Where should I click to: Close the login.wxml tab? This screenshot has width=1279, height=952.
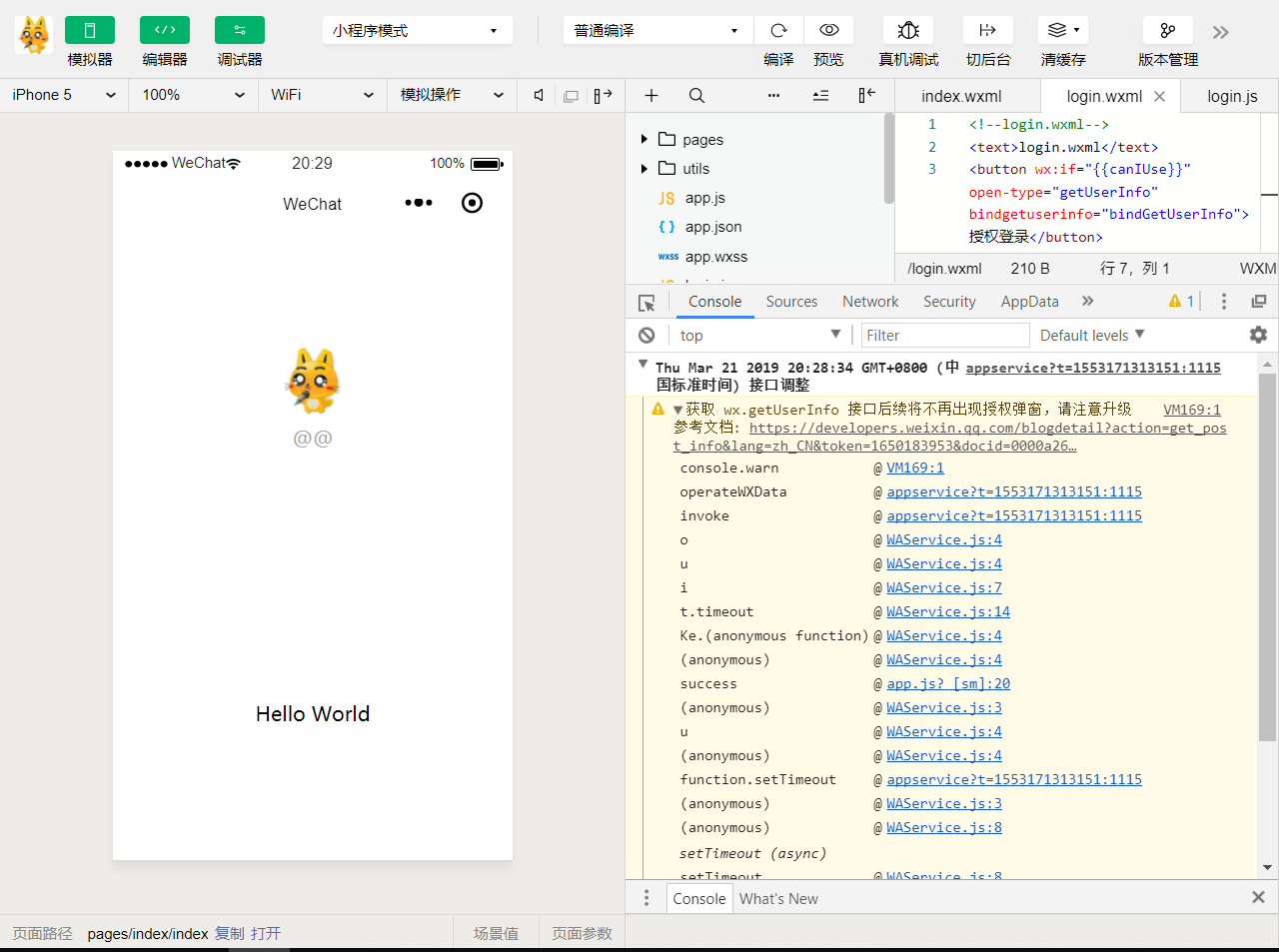tap(1159, 96)
